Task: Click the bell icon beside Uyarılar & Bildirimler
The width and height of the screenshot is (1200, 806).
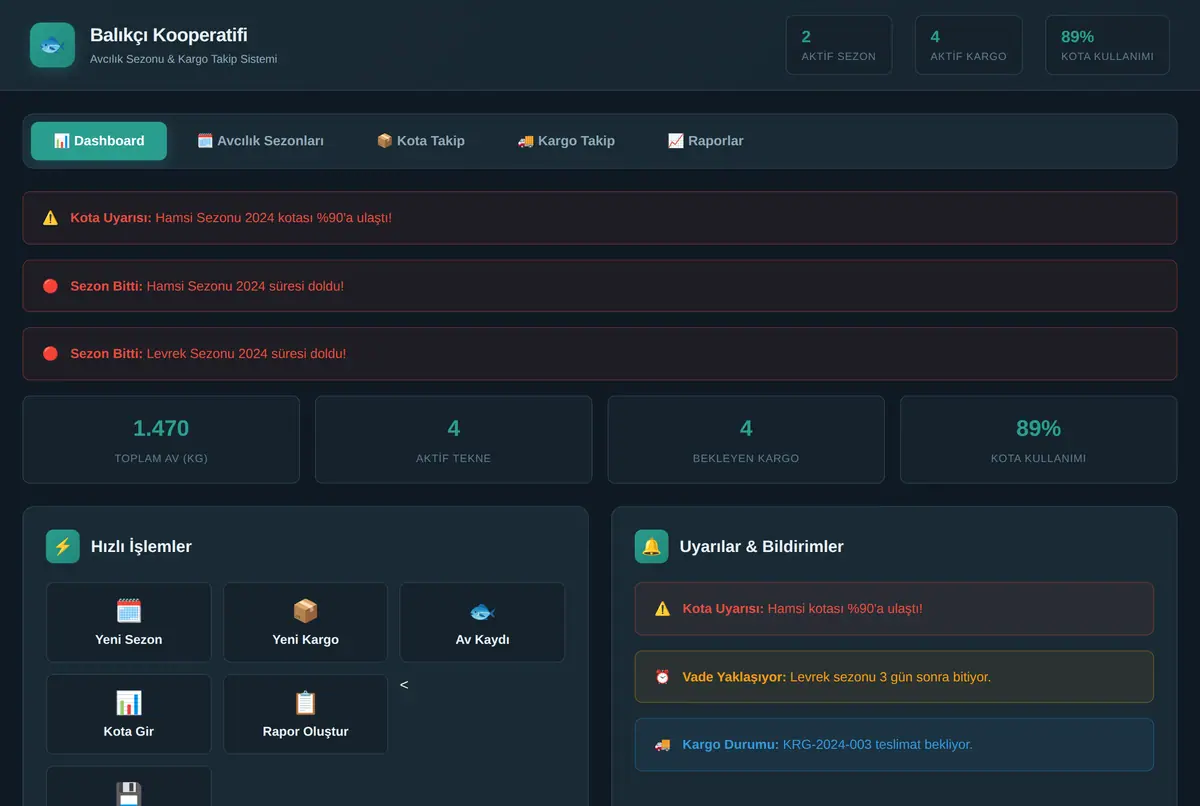Action: pos(651,546)
